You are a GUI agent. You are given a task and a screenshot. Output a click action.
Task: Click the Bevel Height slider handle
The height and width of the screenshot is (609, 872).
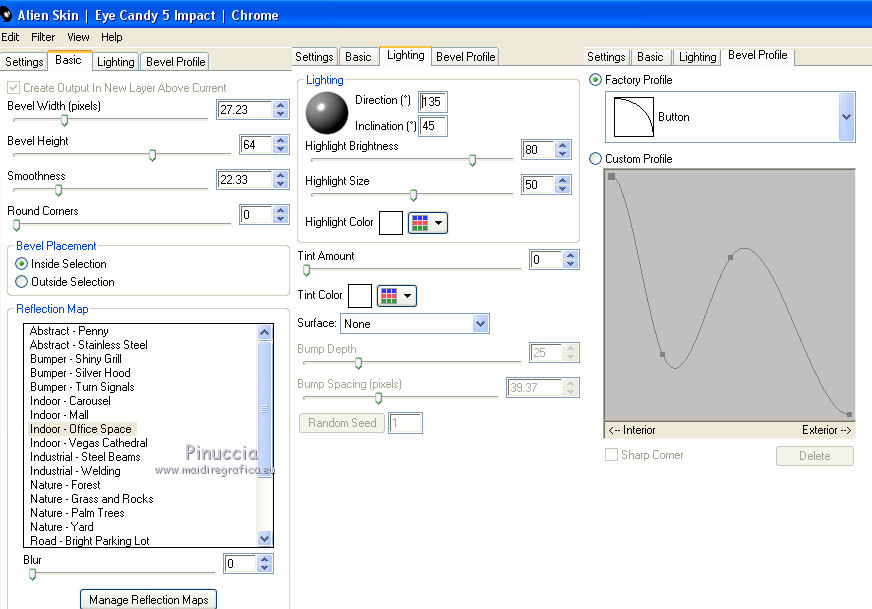pyautogui.click(x=152, y=155)
